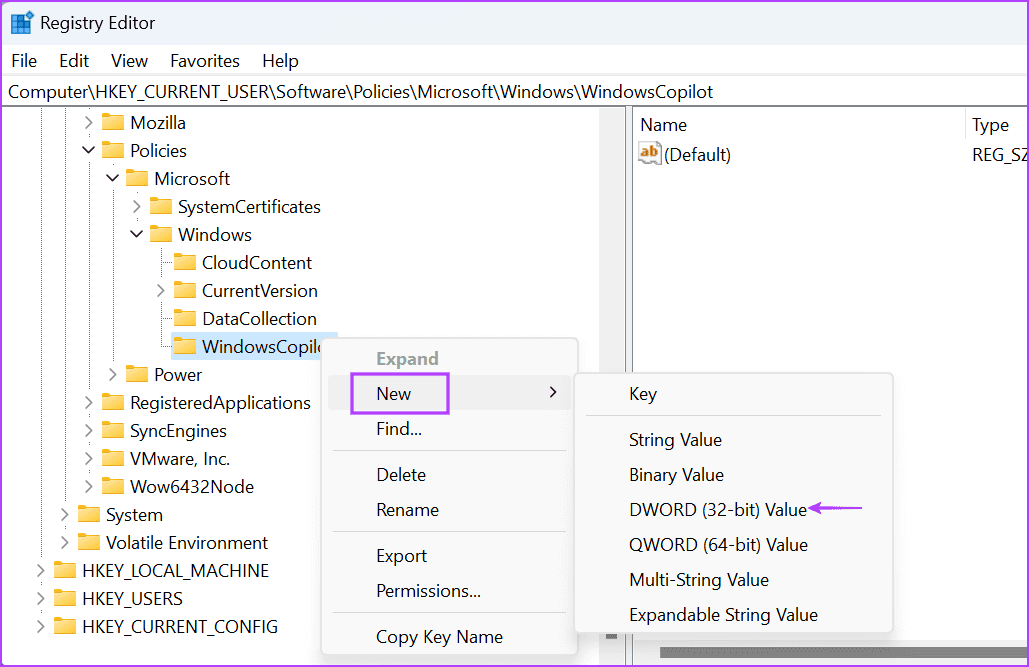Viewport: 1029px width, 667px height.
Task: Select the DataCollection key label
Action: point(259,318)
